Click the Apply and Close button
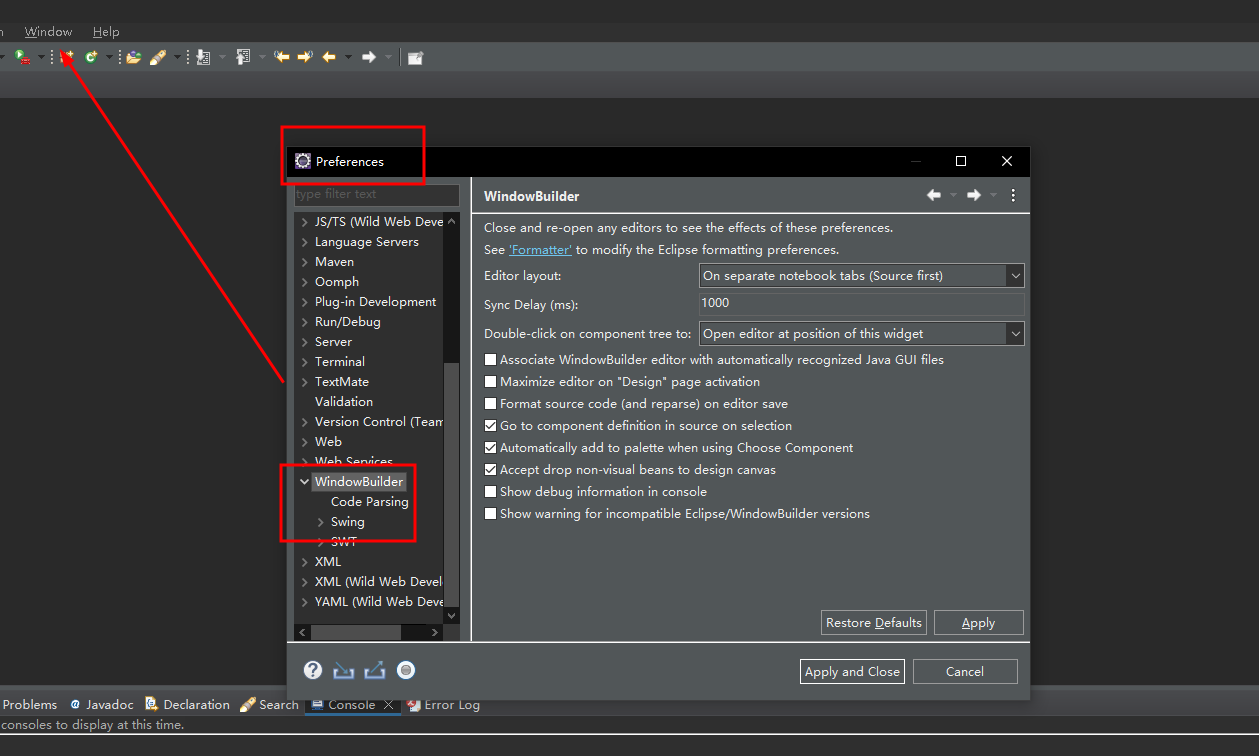1259x756 pixels. (x=853, y=671)
